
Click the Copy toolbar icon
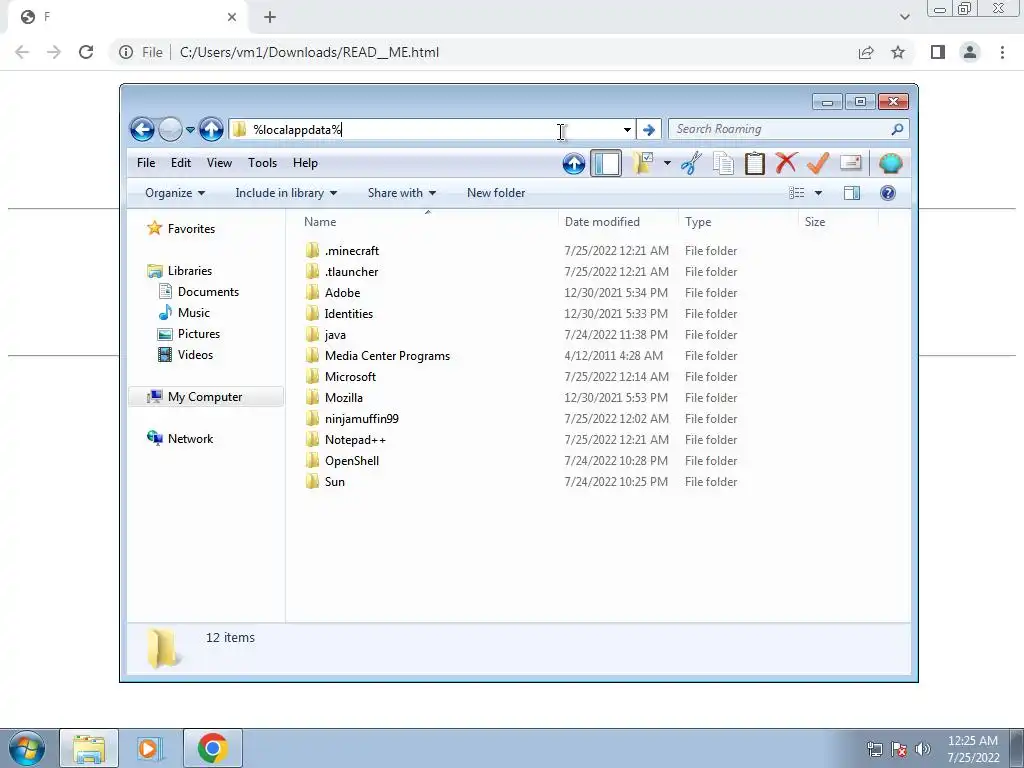723,163
